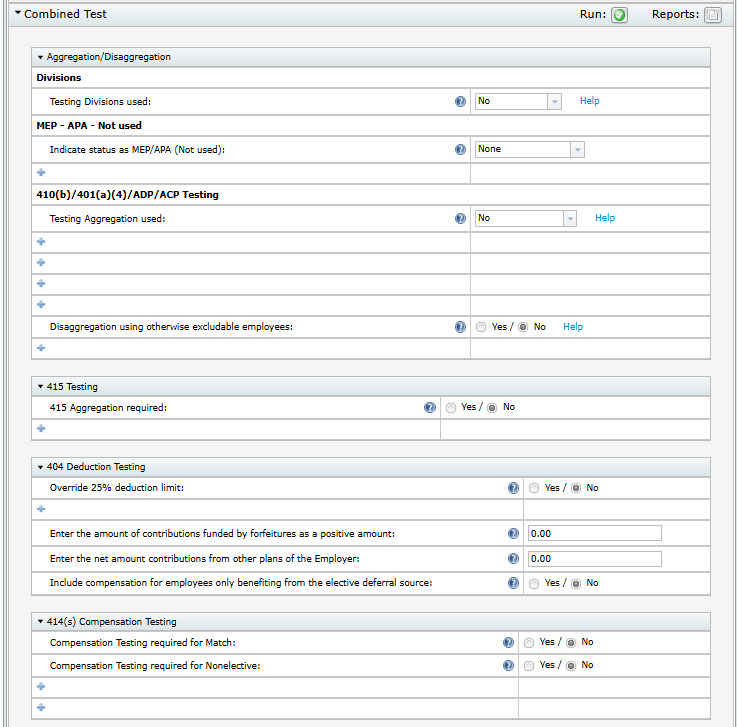
Task: Open the Testing Divisions used dropdown
Action: [x=554, y=101]
